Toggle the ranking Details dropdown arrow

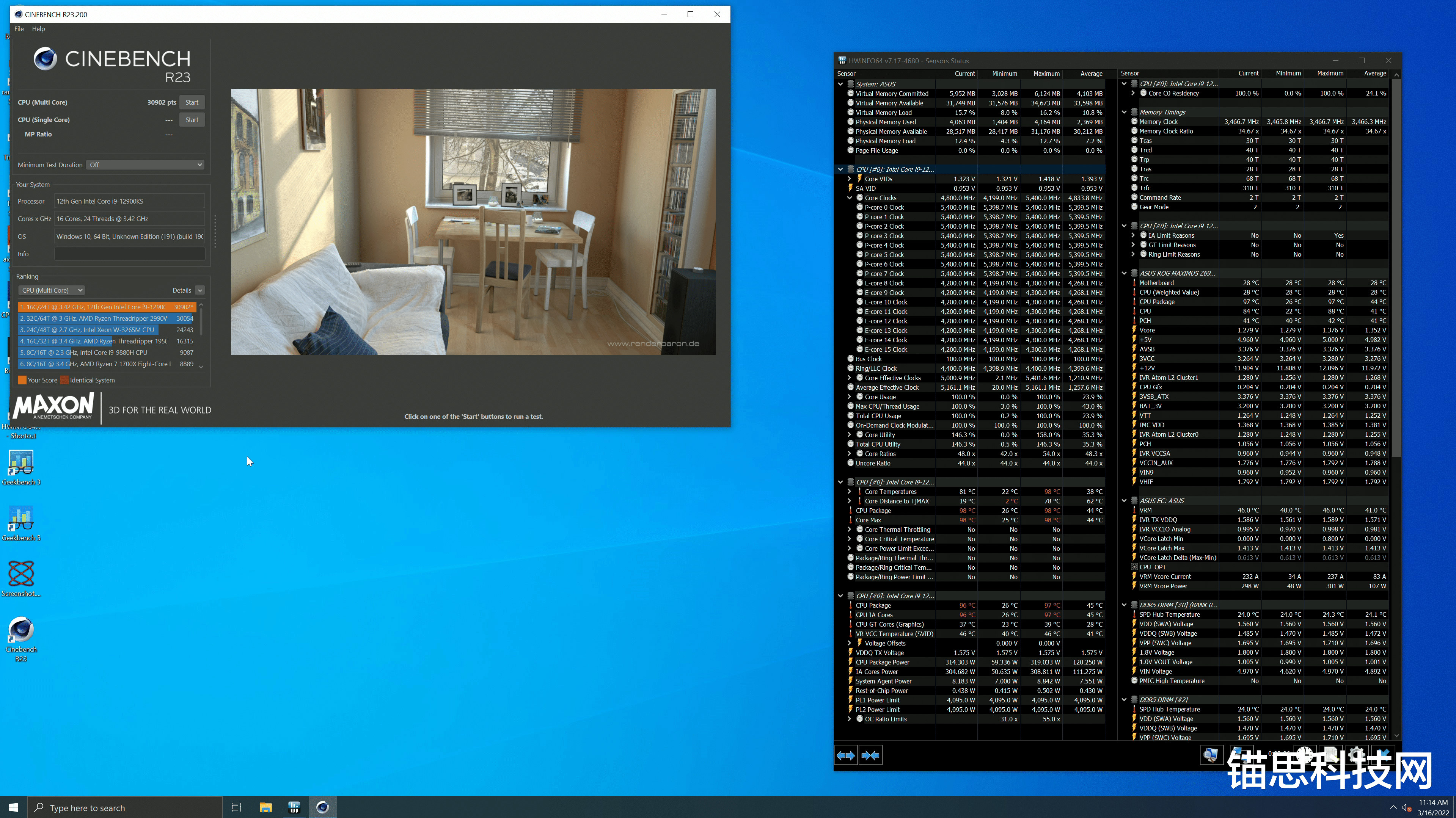[x=200, y=290]
